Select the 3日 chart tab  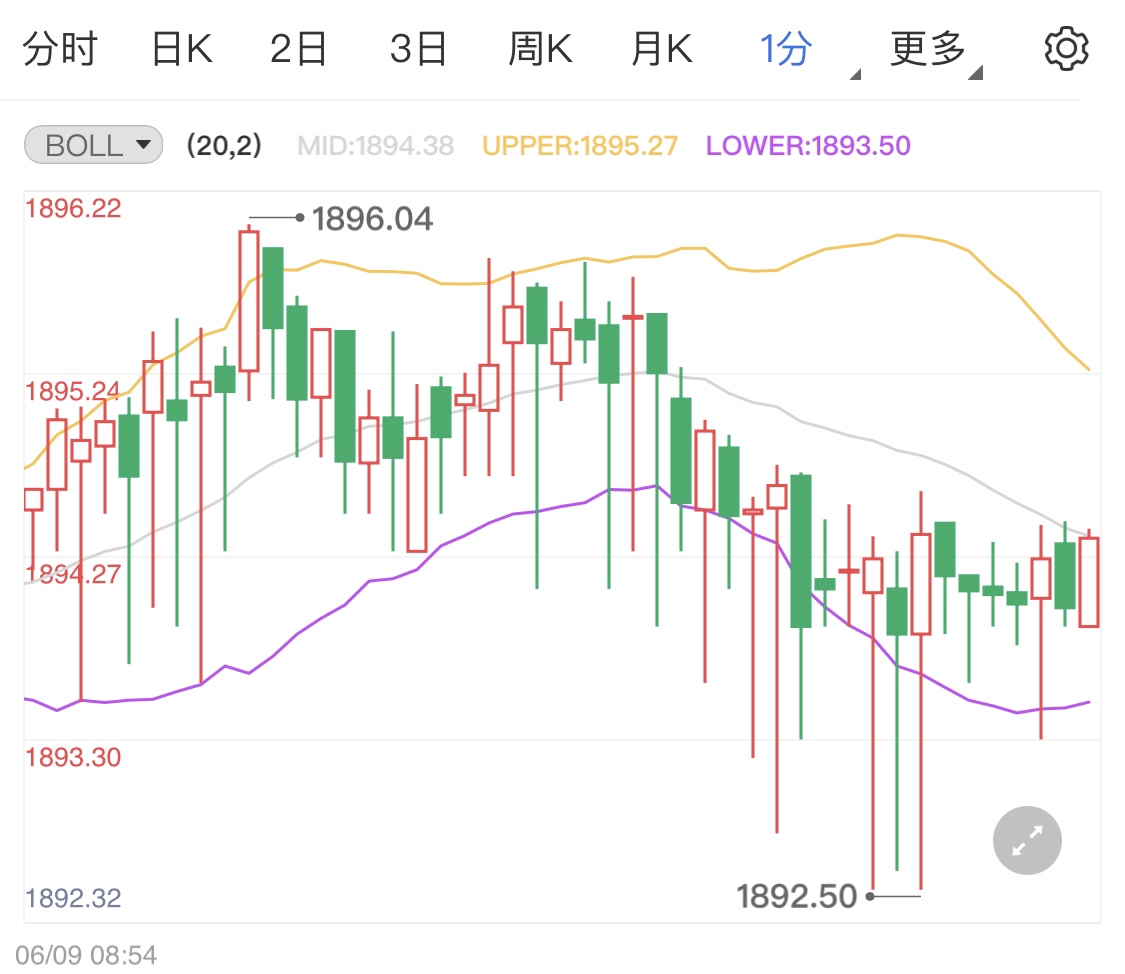[x=418, y=49]
